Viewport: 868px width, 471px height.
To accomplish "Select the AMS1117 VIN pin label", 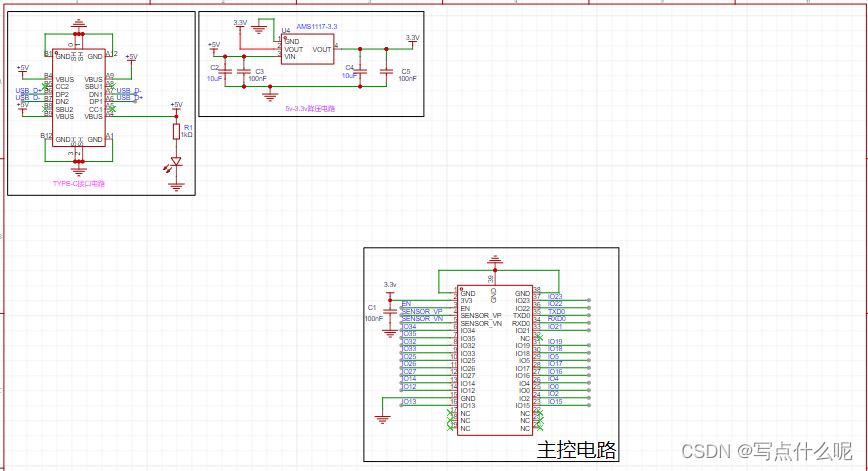I will tap(290, 56).
